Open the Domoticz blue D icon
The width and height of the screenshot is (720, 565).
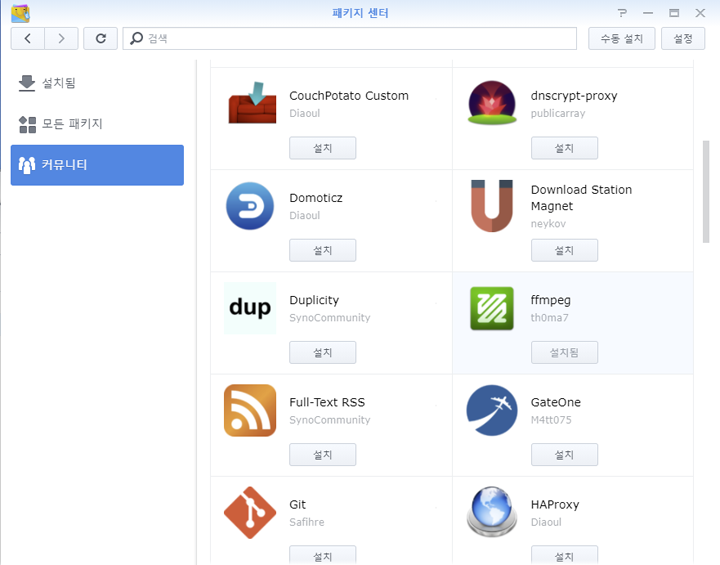coord(250,206)
